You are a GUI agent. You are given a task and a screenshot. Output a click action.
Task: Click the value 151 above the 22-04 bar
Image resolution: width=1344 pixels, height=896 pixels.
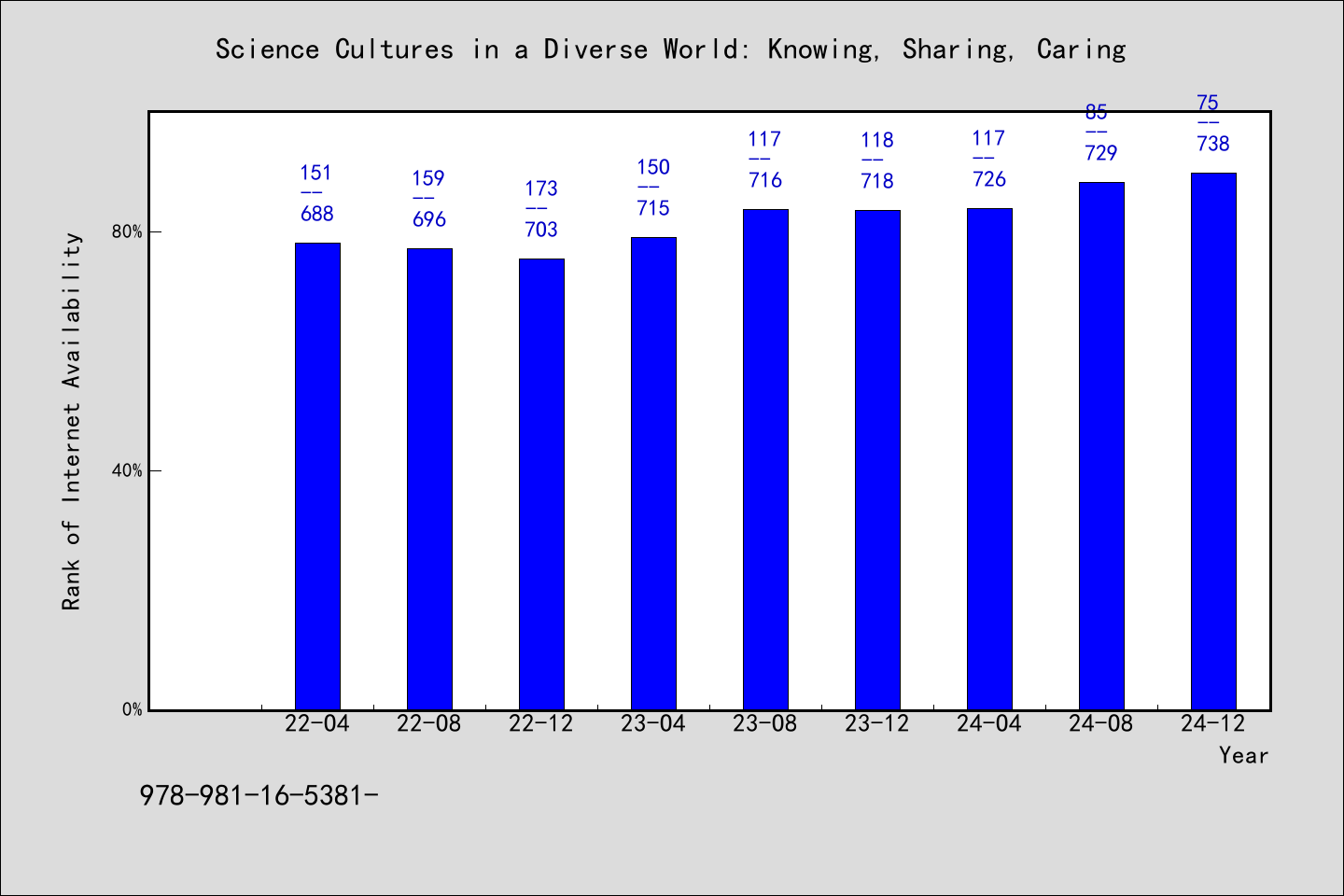(315, 173)
